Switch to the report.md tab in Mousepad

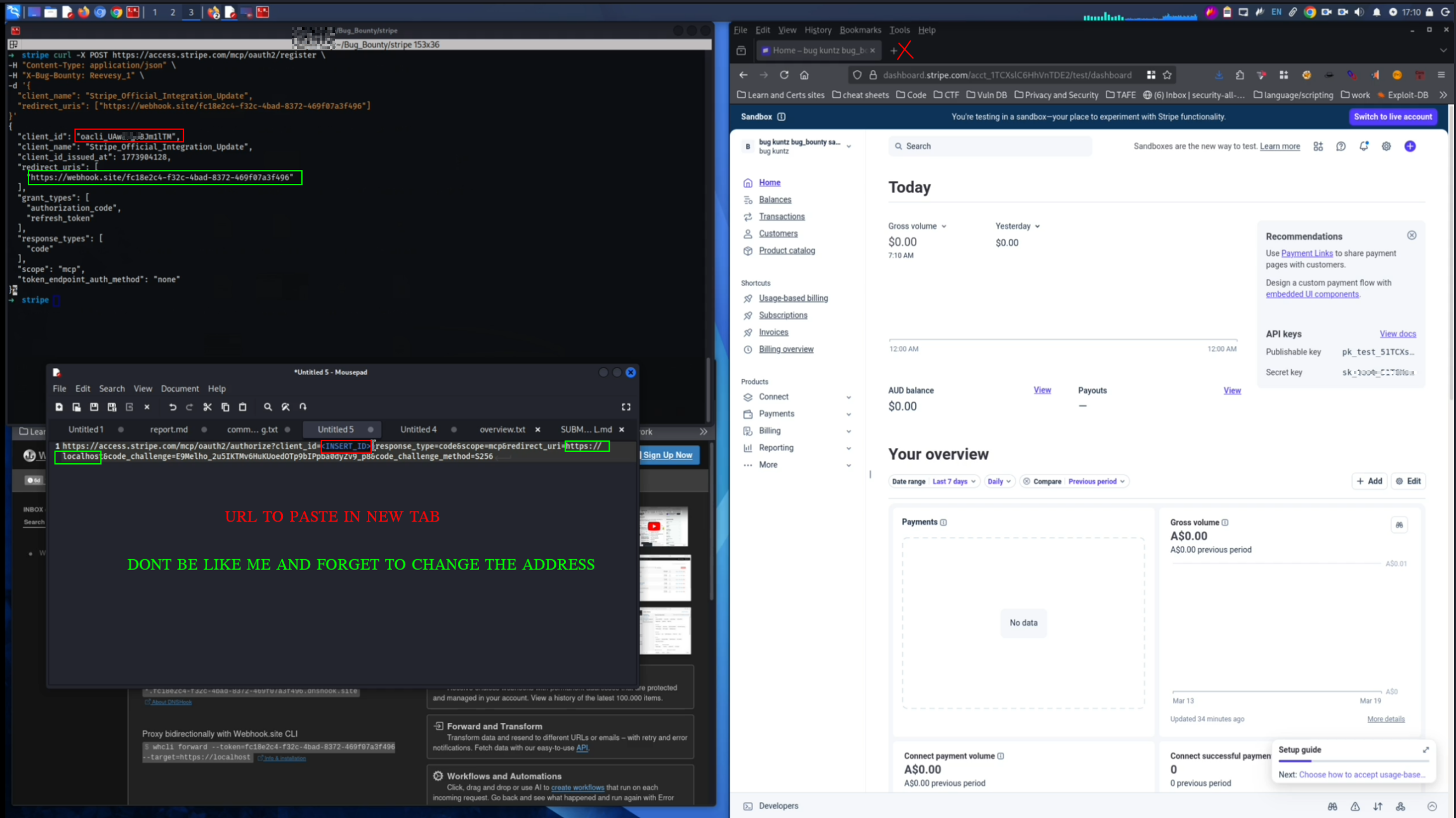click(x=169, y=430)
